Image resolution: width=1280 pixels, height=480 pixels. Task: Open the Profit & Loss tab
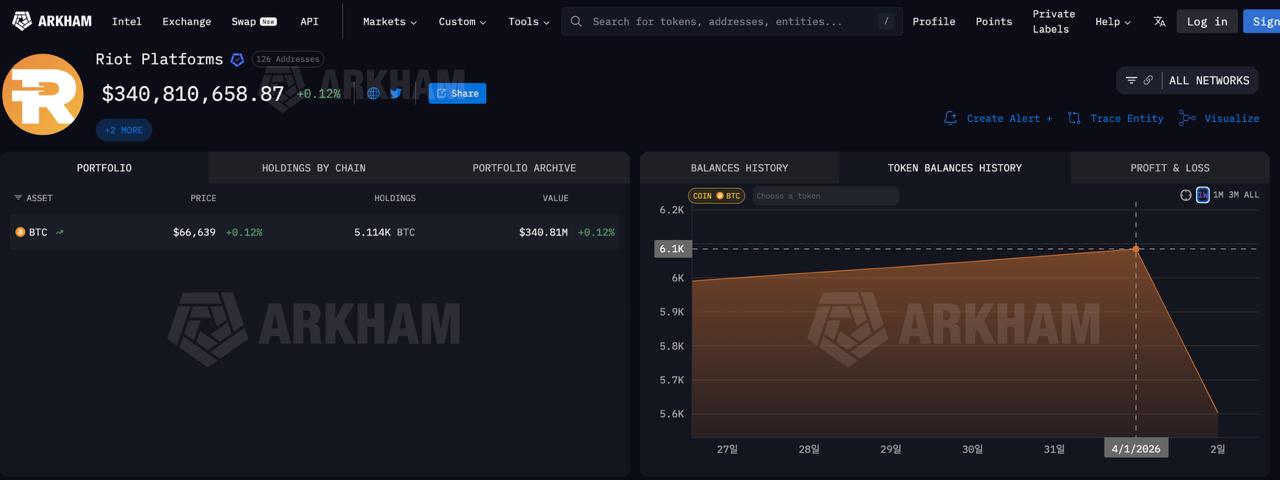[x=1169, y=168]
